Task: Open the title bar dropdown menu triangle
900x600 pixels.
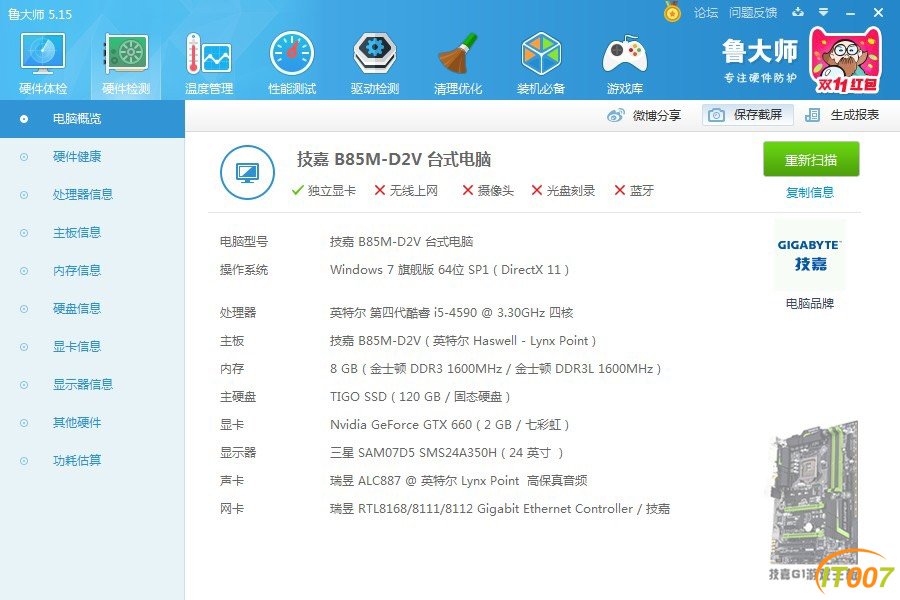Action: 824,12
